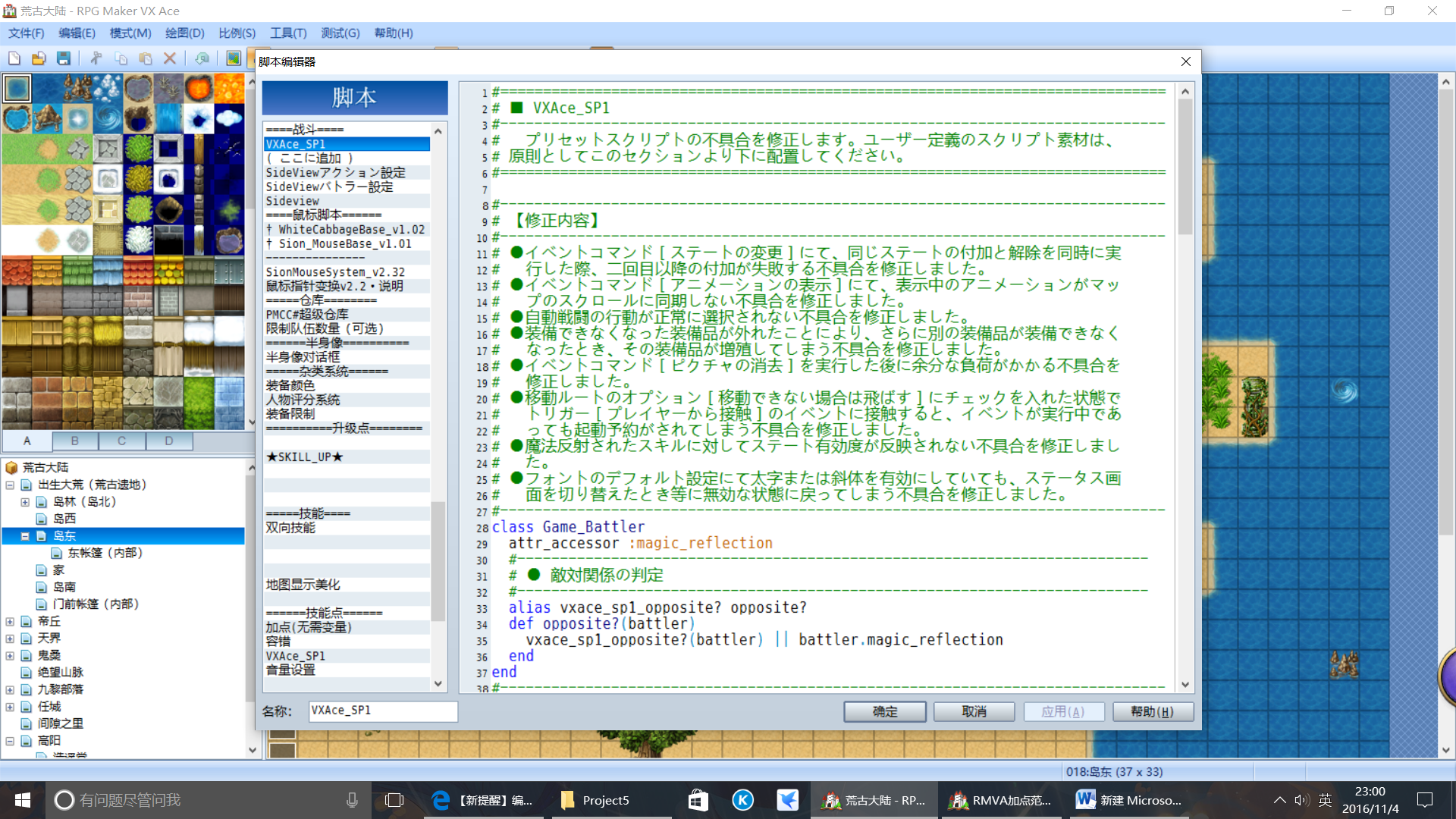The height and width of the screenshot is (819, 1456).
Task: Click the Copy toolbar icon
Action: (x=121, y=58)
